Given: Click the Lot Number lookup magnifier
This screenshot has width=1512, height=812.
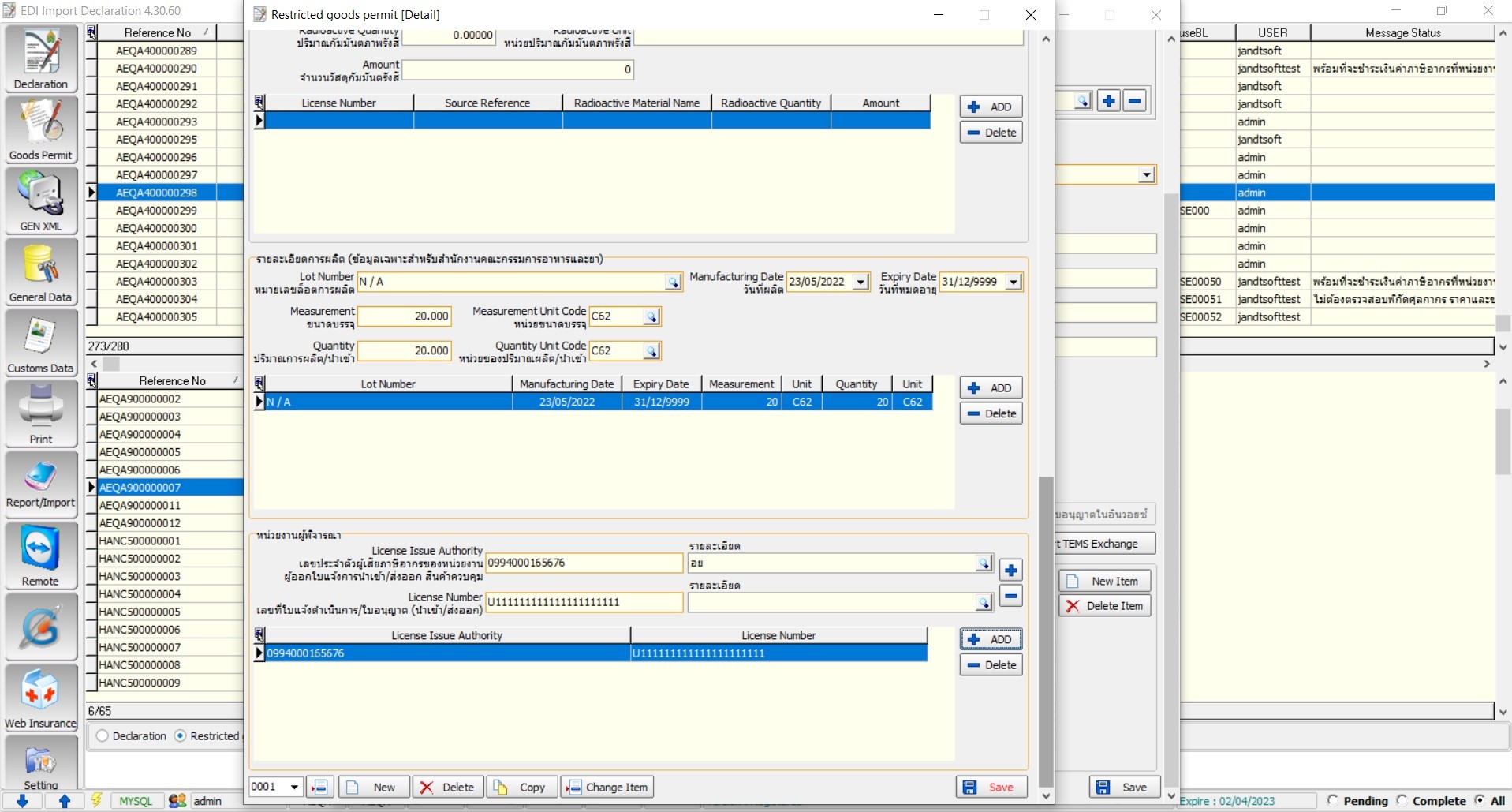Looking at the screenshot, I should point(673,283).
